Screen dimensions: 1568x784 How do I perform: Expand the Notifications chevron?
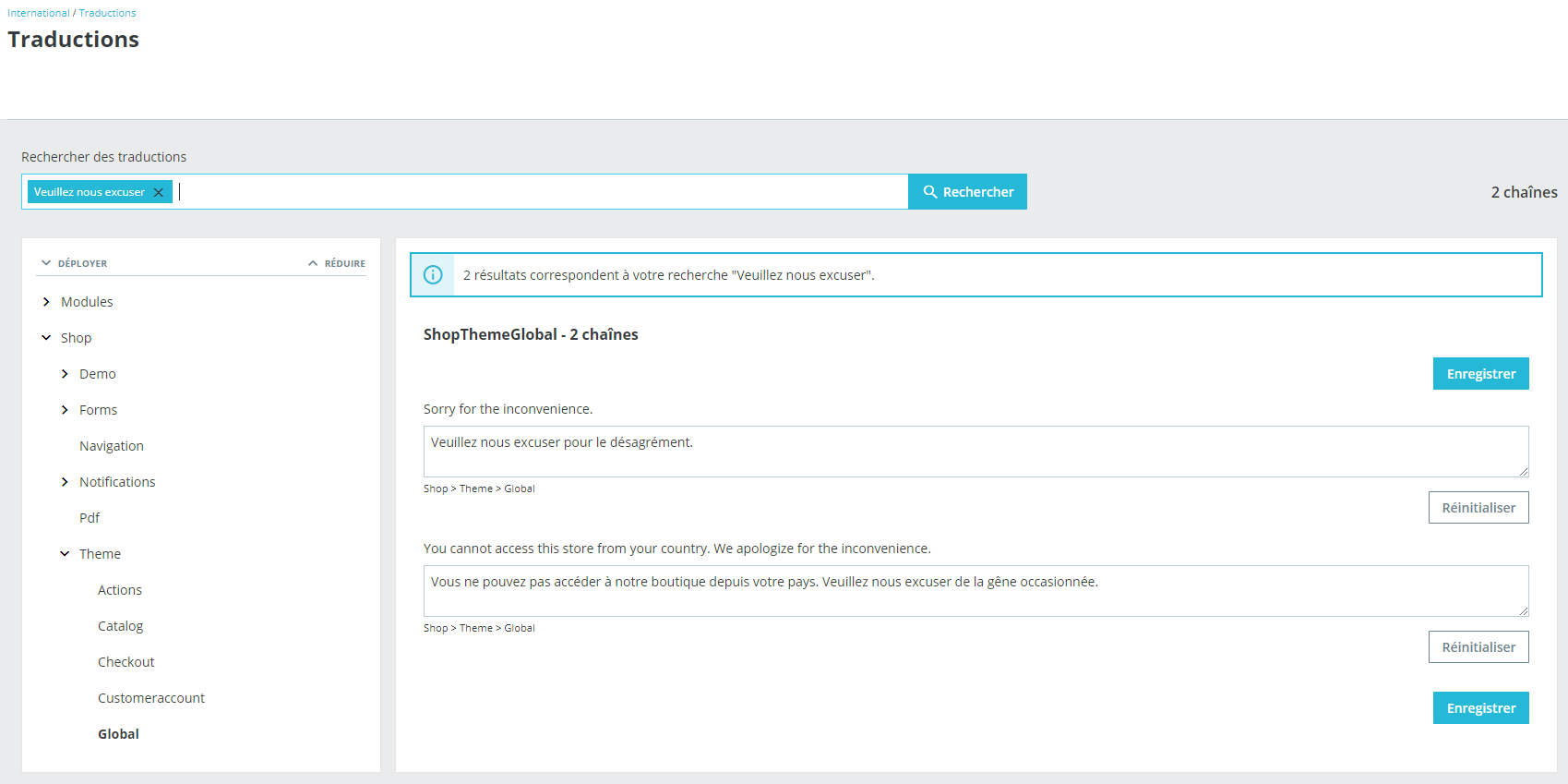65,482
